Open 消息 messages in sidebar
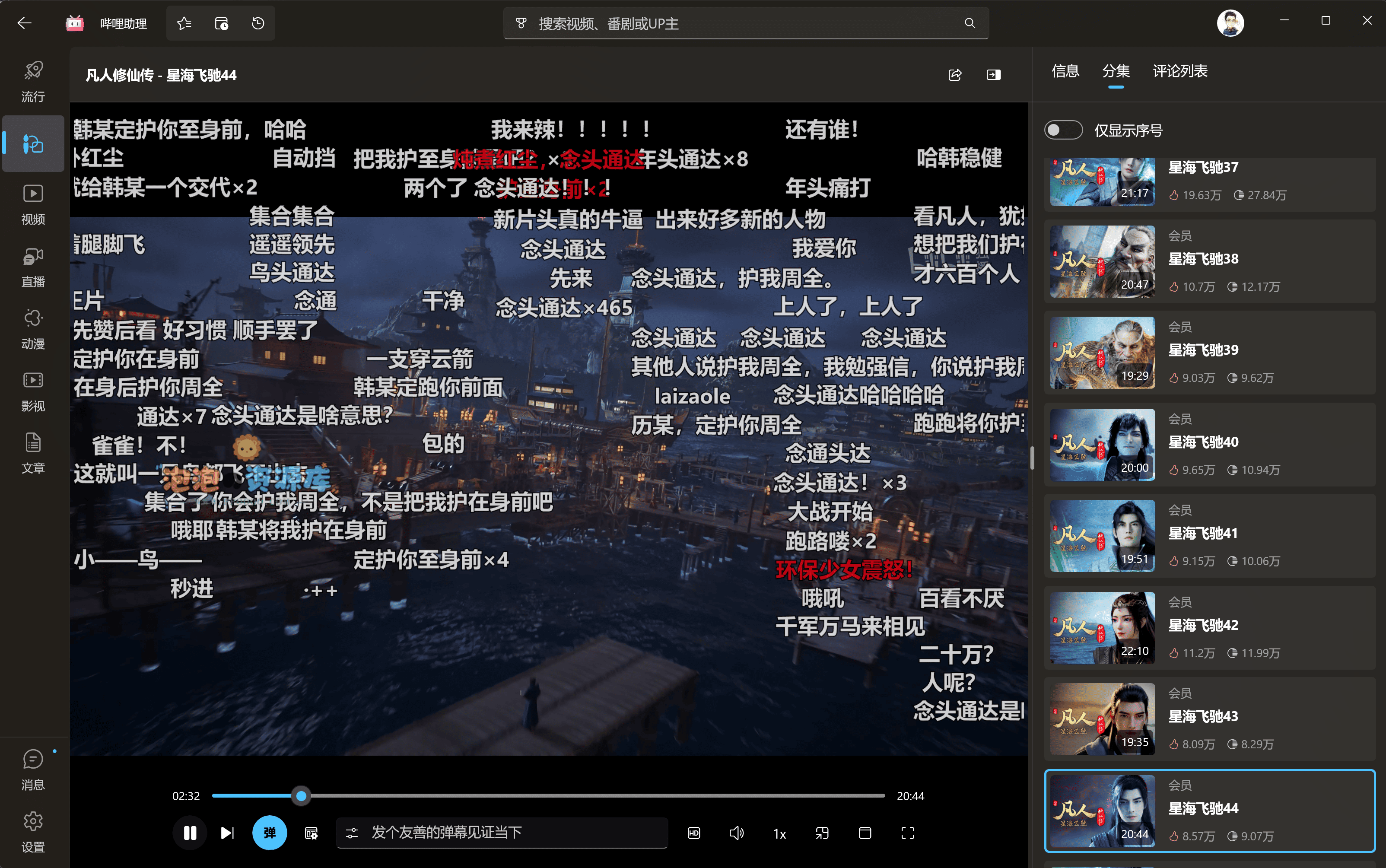 coord(33,770)
